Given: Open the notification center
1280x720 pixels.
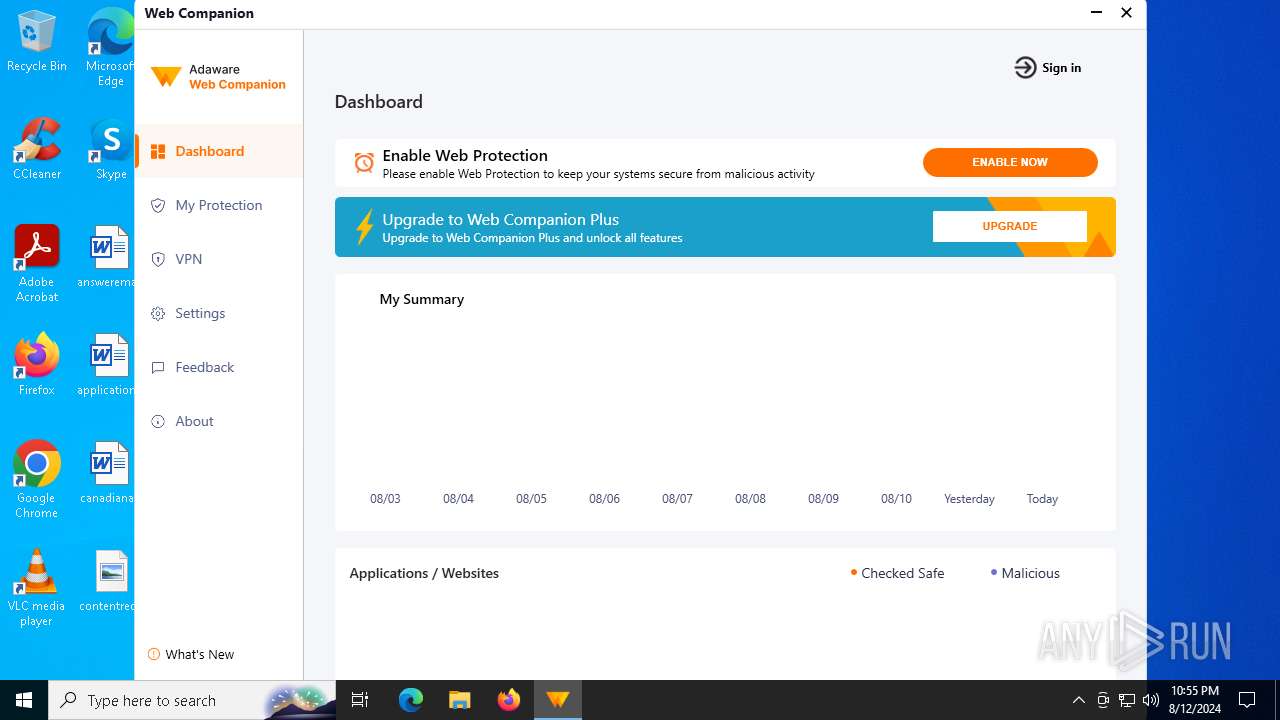Looking at the screenshot, I should tap(1247, 700).
